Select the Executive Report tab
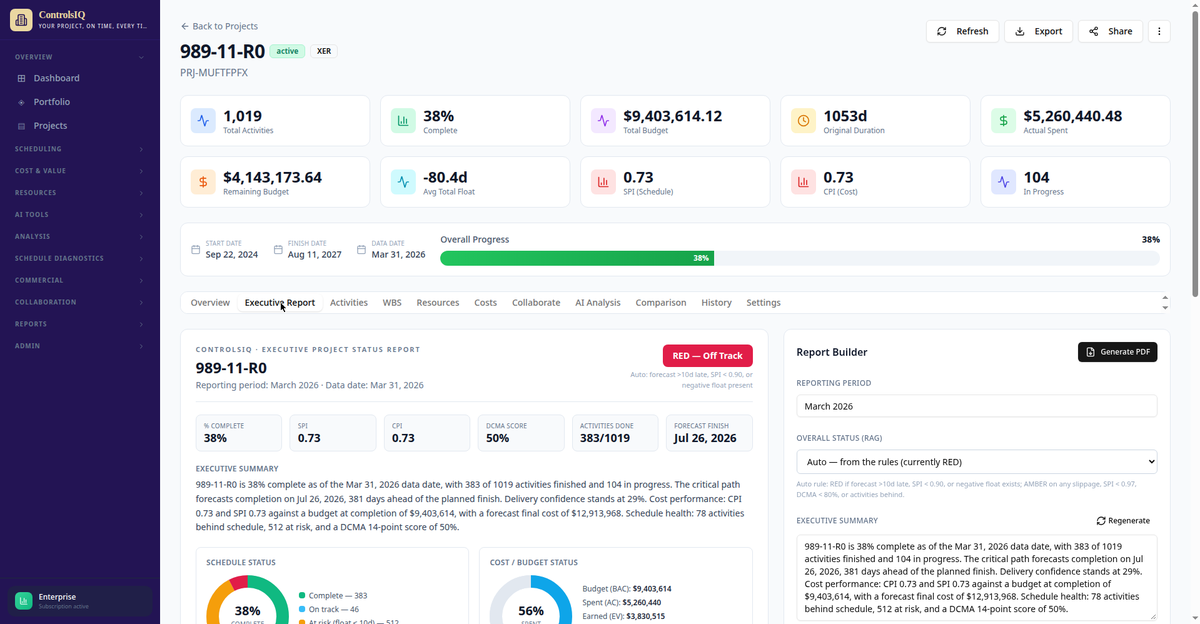The height and width of the screenshot is (624, 1200). pyautogui.click(x=280, y=302)
